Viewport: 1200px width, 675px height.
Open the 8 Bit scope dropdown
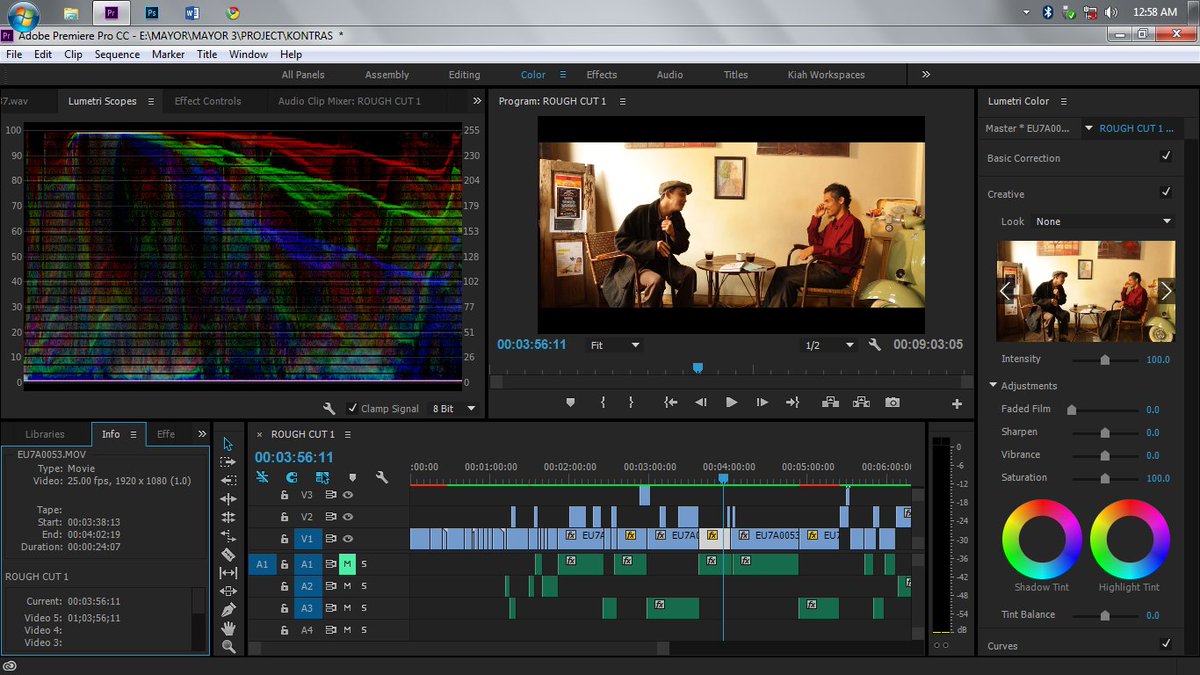click(453, 409)
